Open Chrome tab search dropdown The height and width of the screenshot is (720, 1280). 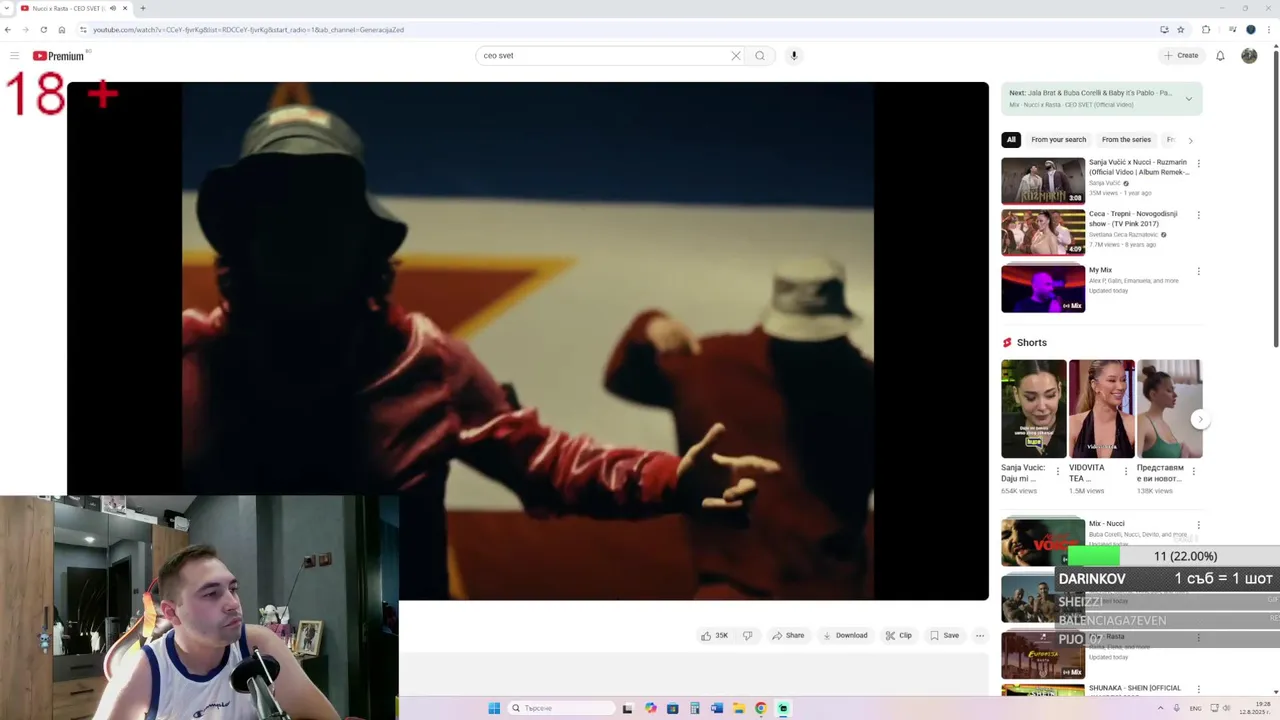point(8,8)
